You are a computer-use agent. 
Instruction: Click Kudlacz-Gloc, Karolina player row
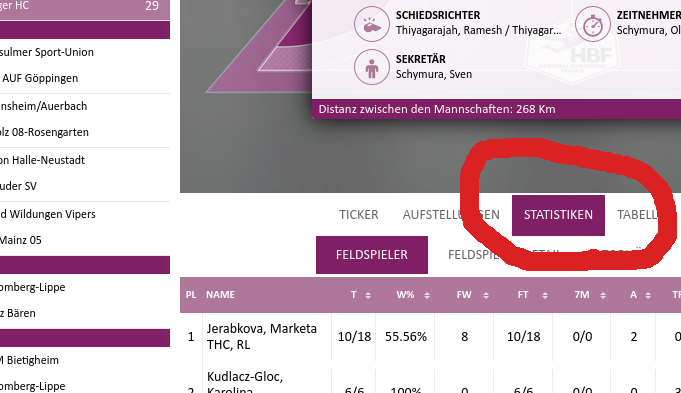pos(430,381)
